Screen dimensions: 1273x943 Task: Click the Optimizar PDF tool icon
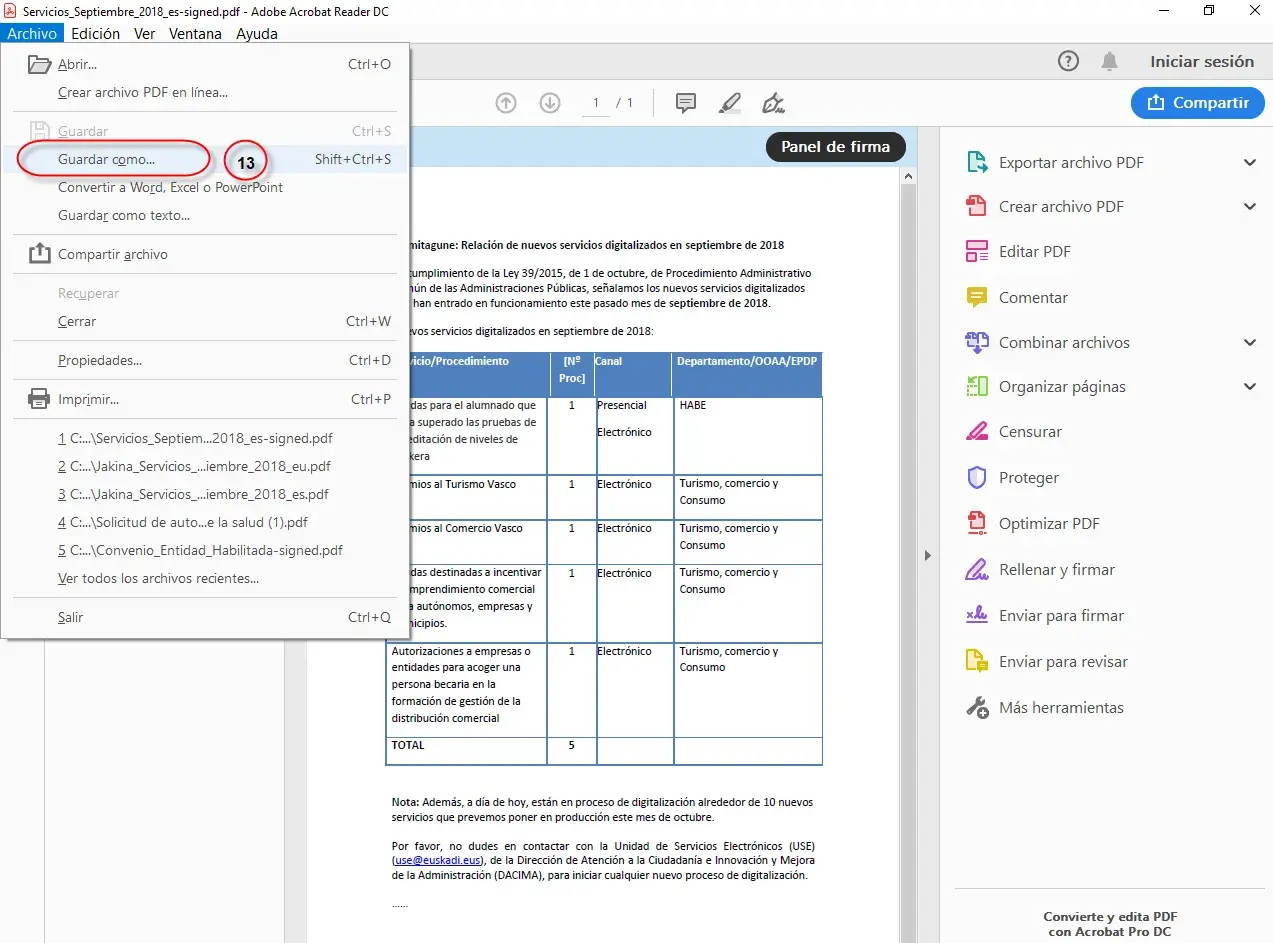(976, 524)
